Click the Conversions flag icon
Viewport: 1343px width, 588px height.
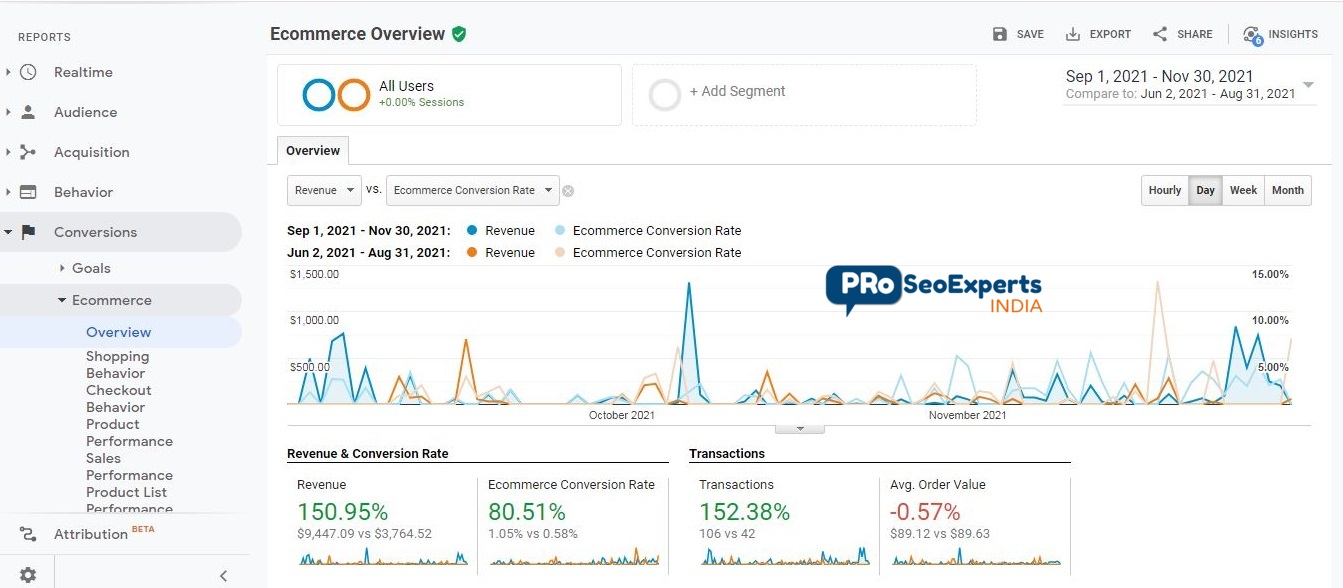[x=28, y=232]
